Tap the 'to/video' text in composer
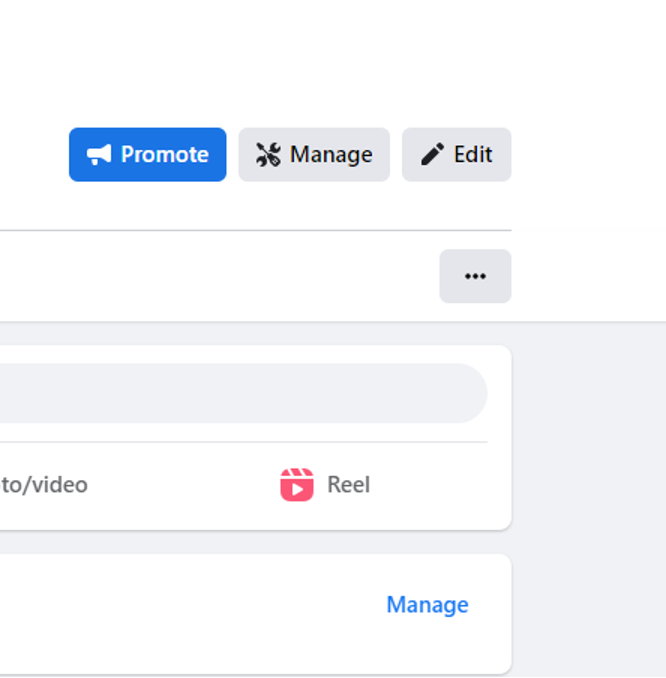 (x=44, y=485)
